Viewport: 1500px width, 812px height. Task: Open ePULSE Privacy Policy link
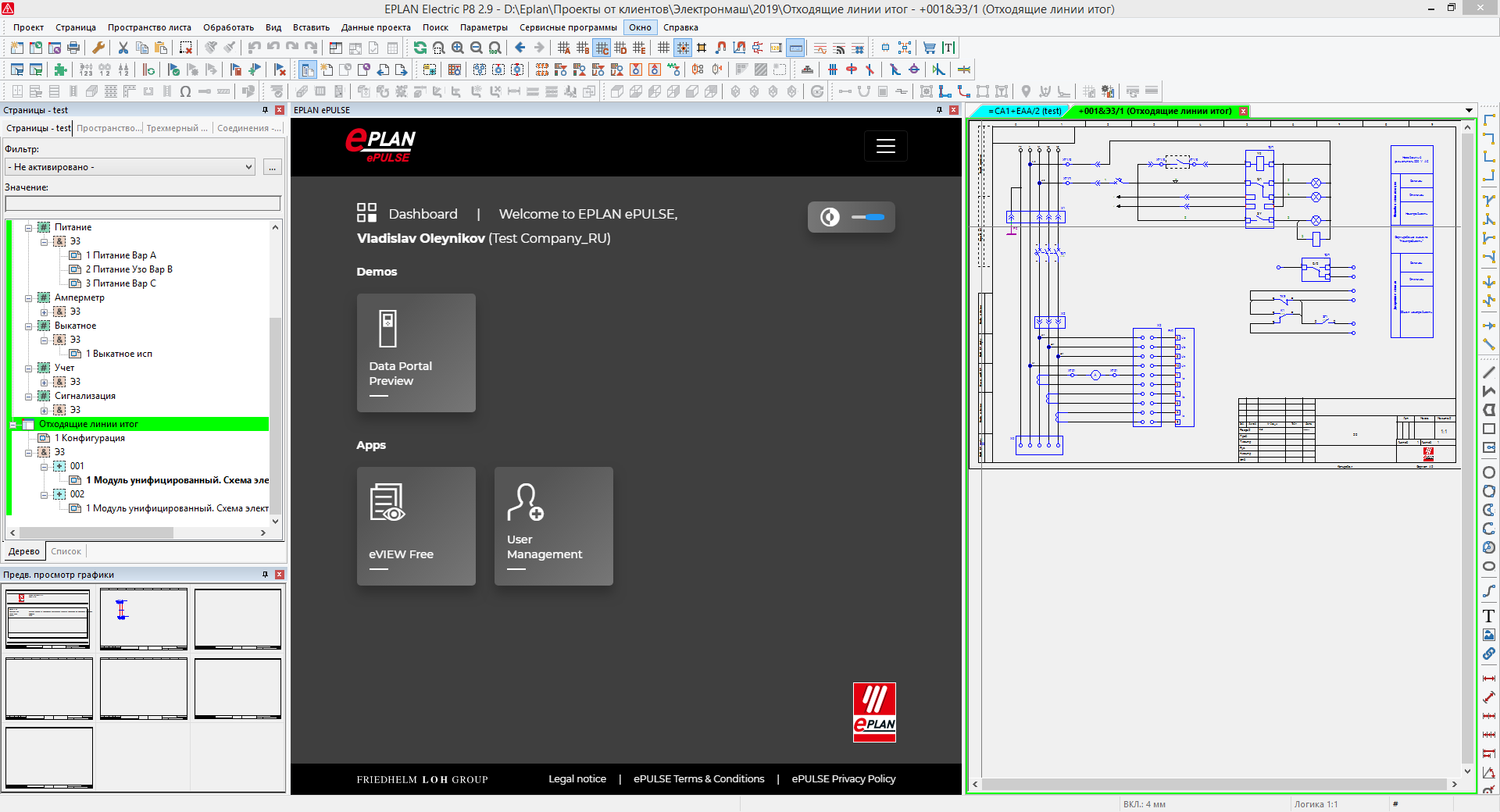point(844,778)
